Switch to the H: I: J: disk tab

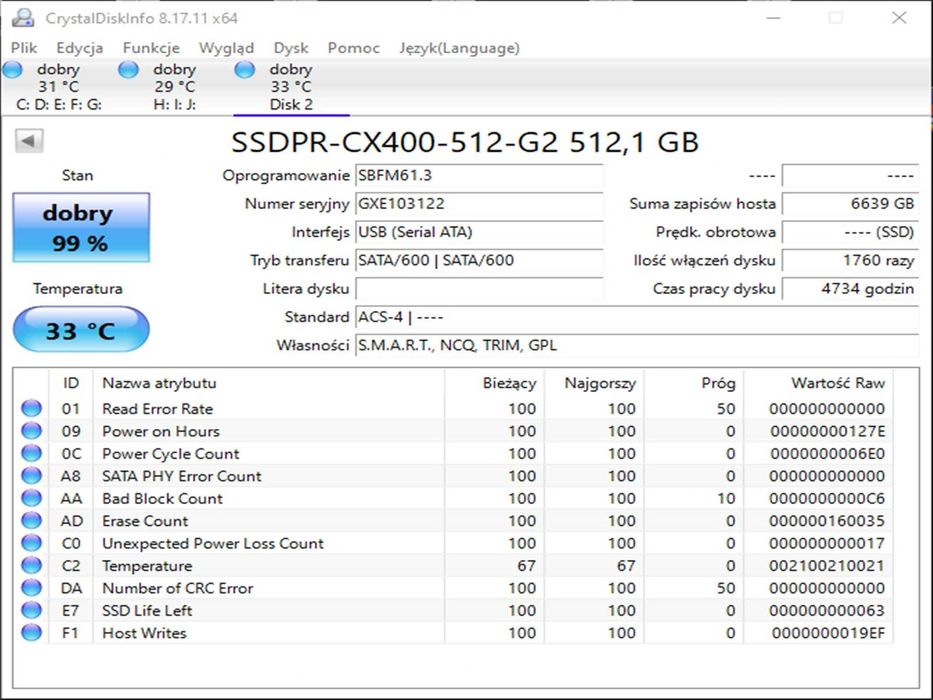tap(174, 87)
